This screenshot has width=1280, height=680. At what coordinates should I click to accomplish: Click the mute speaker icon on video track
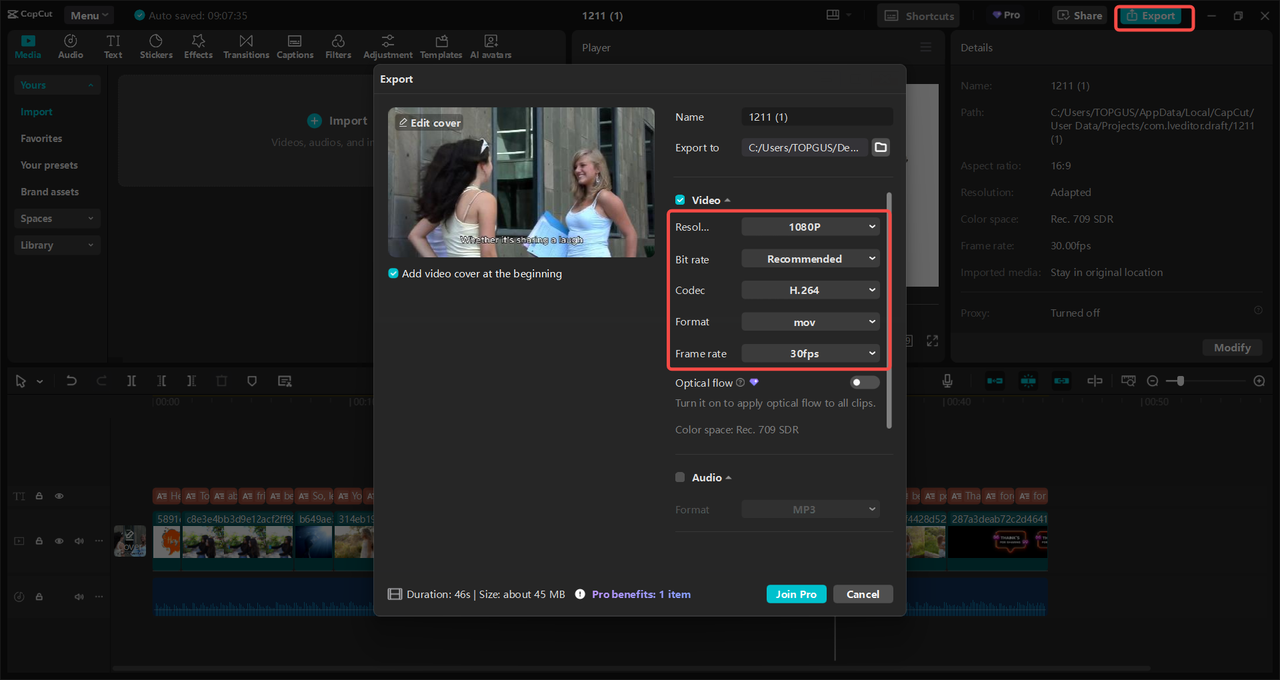[x=79, y=541]
